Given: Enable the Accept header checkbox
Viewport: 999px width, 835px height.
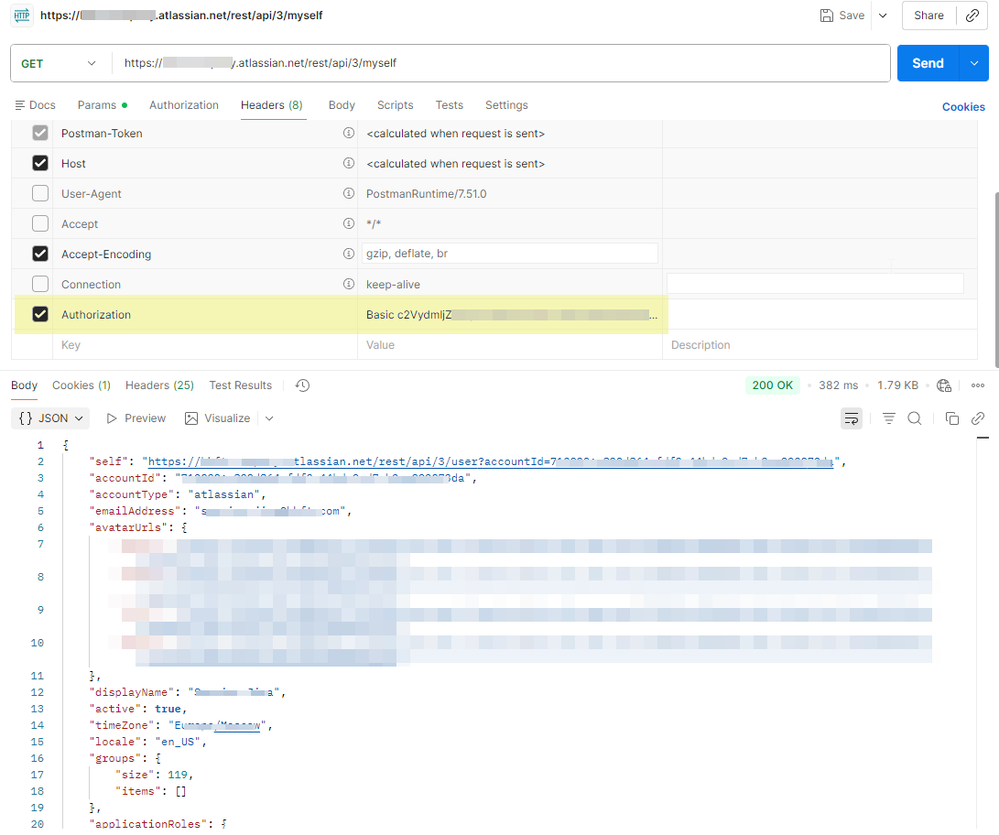Looking at the screenshot, I should 40,224.
